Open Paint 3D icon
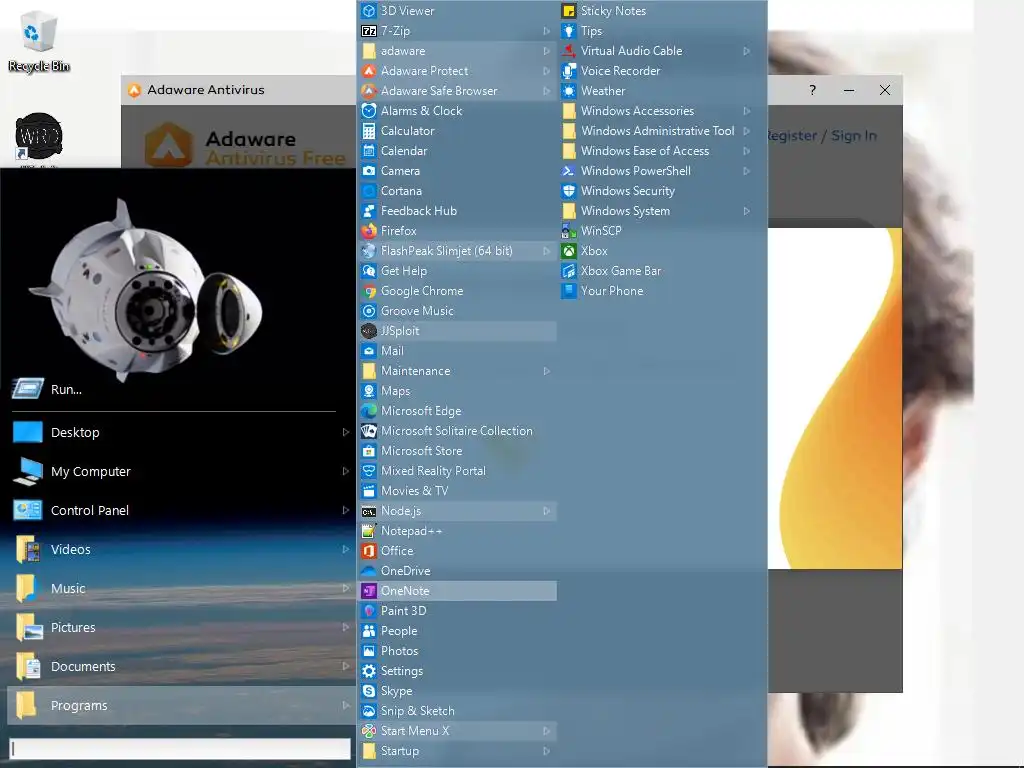 click(x=369, y=611)
